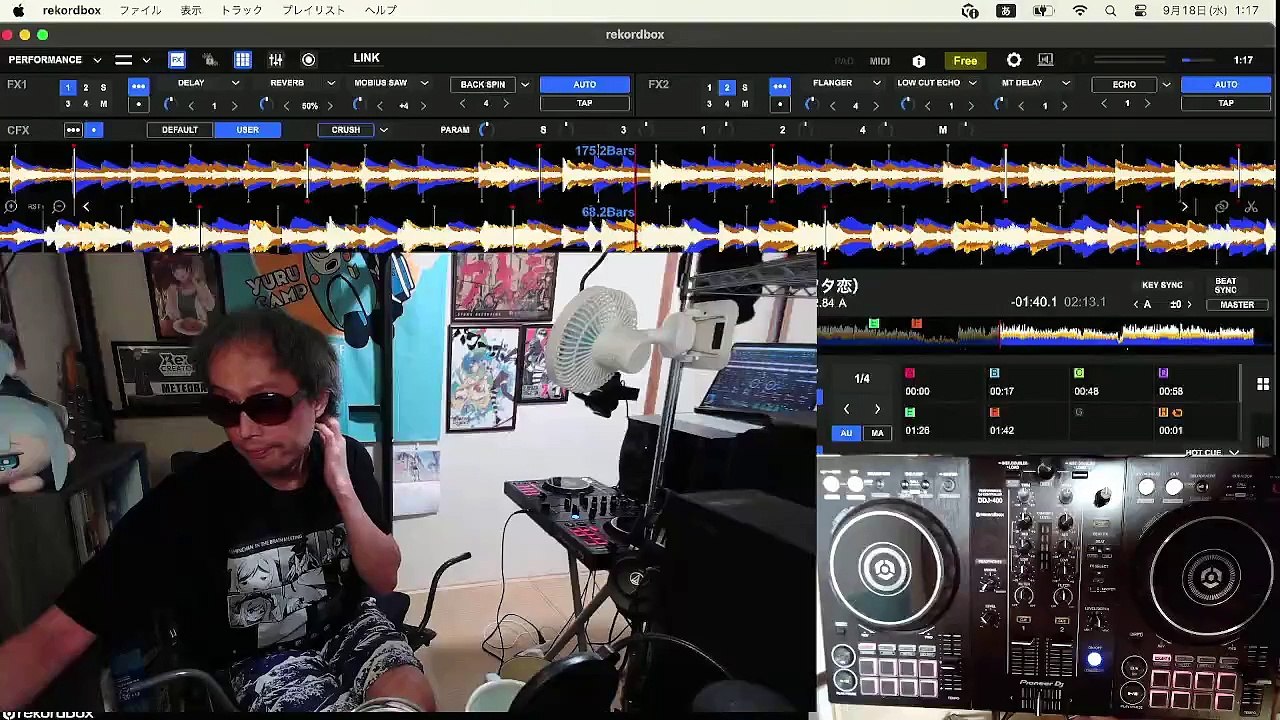Toggle the FX panel button in the toolbar
Viewport: 1280px width, 720px height.
[177, 60]
